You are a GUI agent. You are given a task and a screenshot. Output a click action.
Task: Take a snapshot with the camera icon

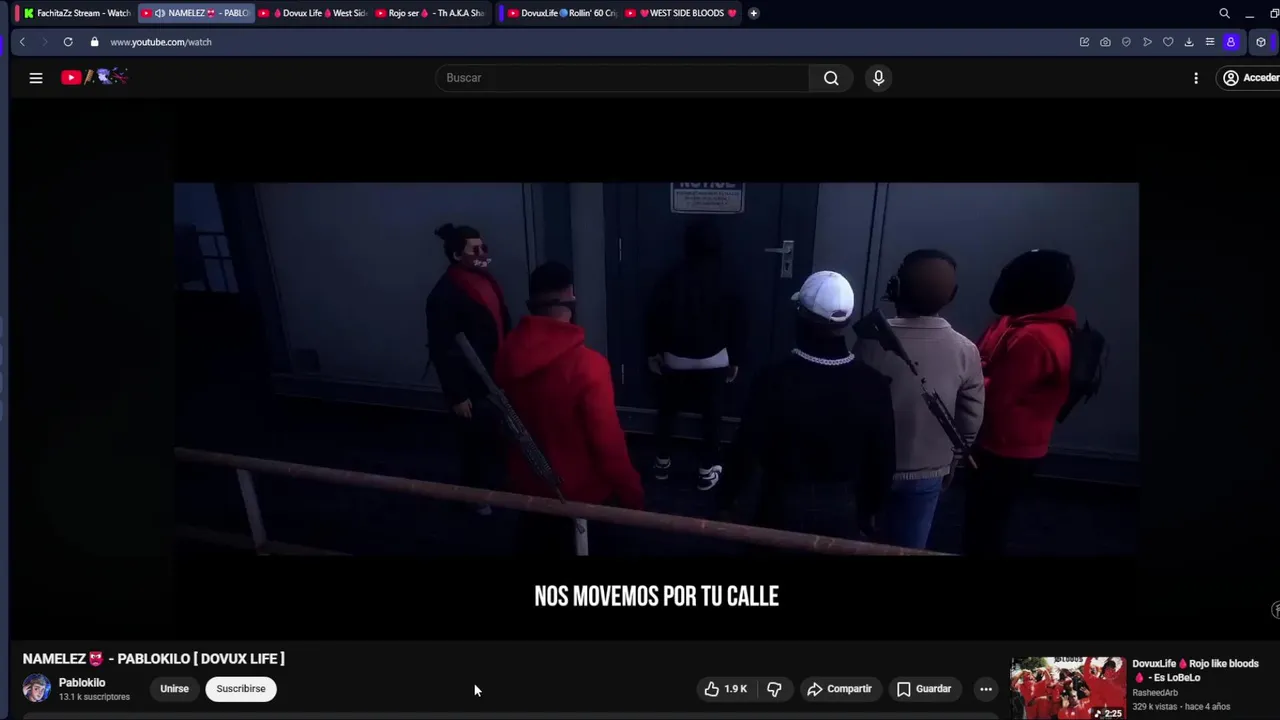[x=1105, y=42]
